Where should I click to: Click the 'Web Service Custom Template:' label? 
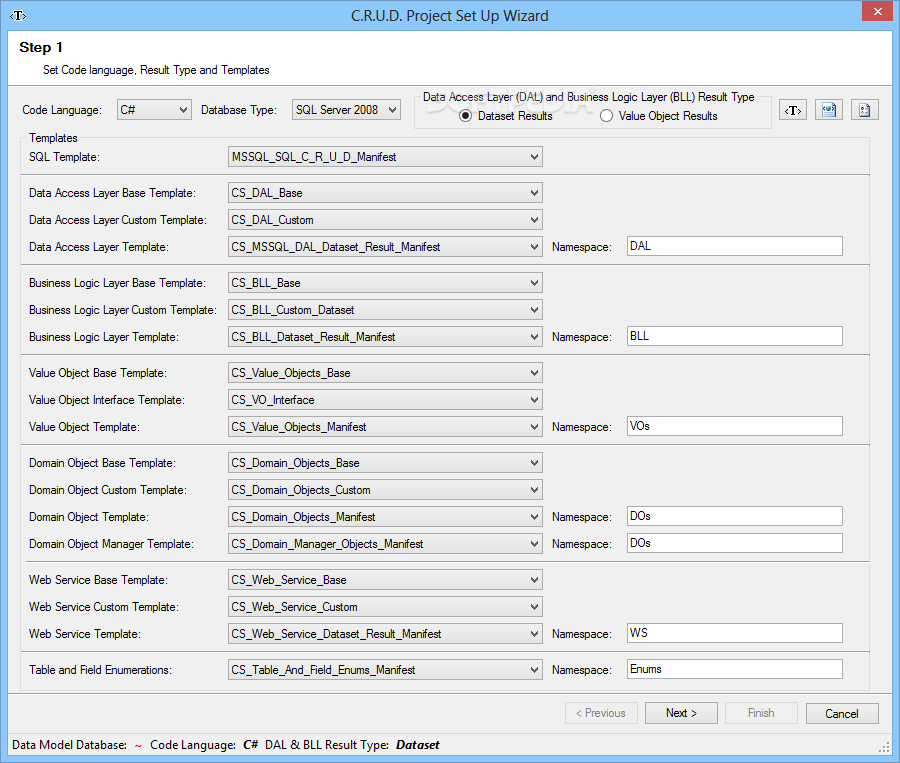[x=104, y=607]
